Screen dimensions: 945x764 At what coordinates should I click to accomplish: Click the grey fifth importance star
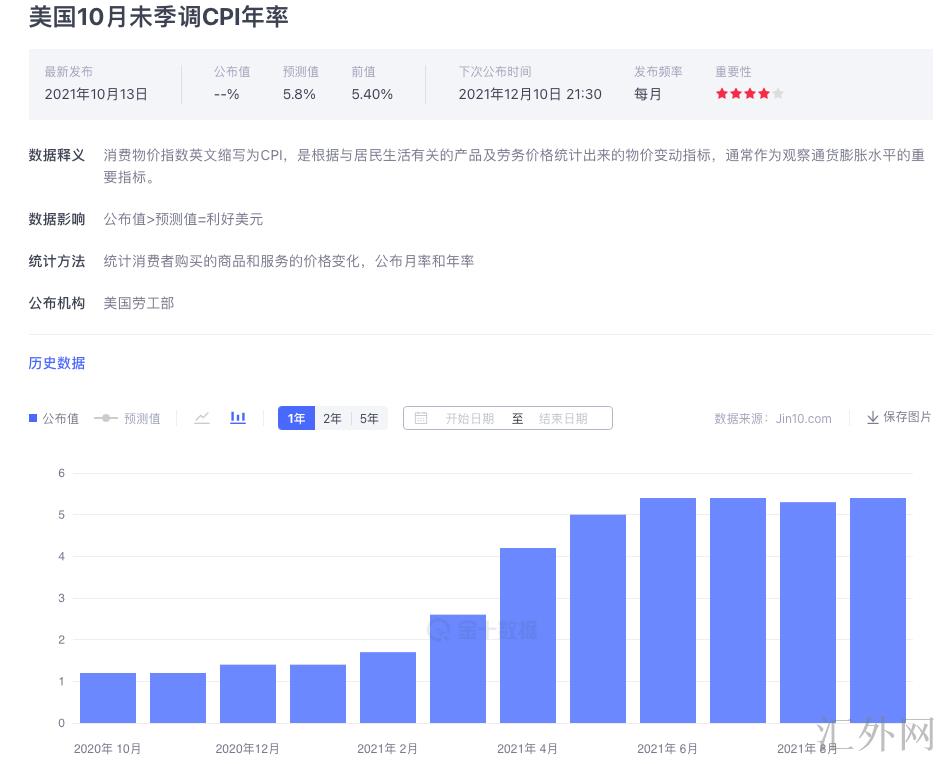click(778, 94)
